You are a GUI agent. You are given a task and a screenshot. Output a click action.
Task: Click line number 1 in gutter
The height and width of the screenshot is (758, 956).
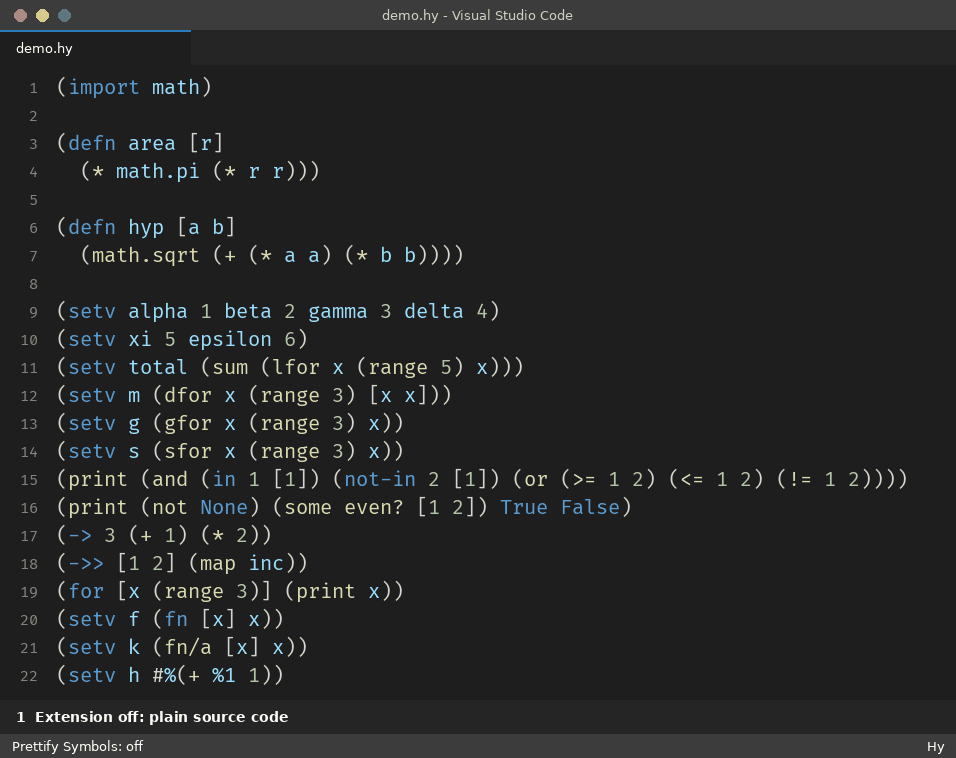(x=34, y=88)
